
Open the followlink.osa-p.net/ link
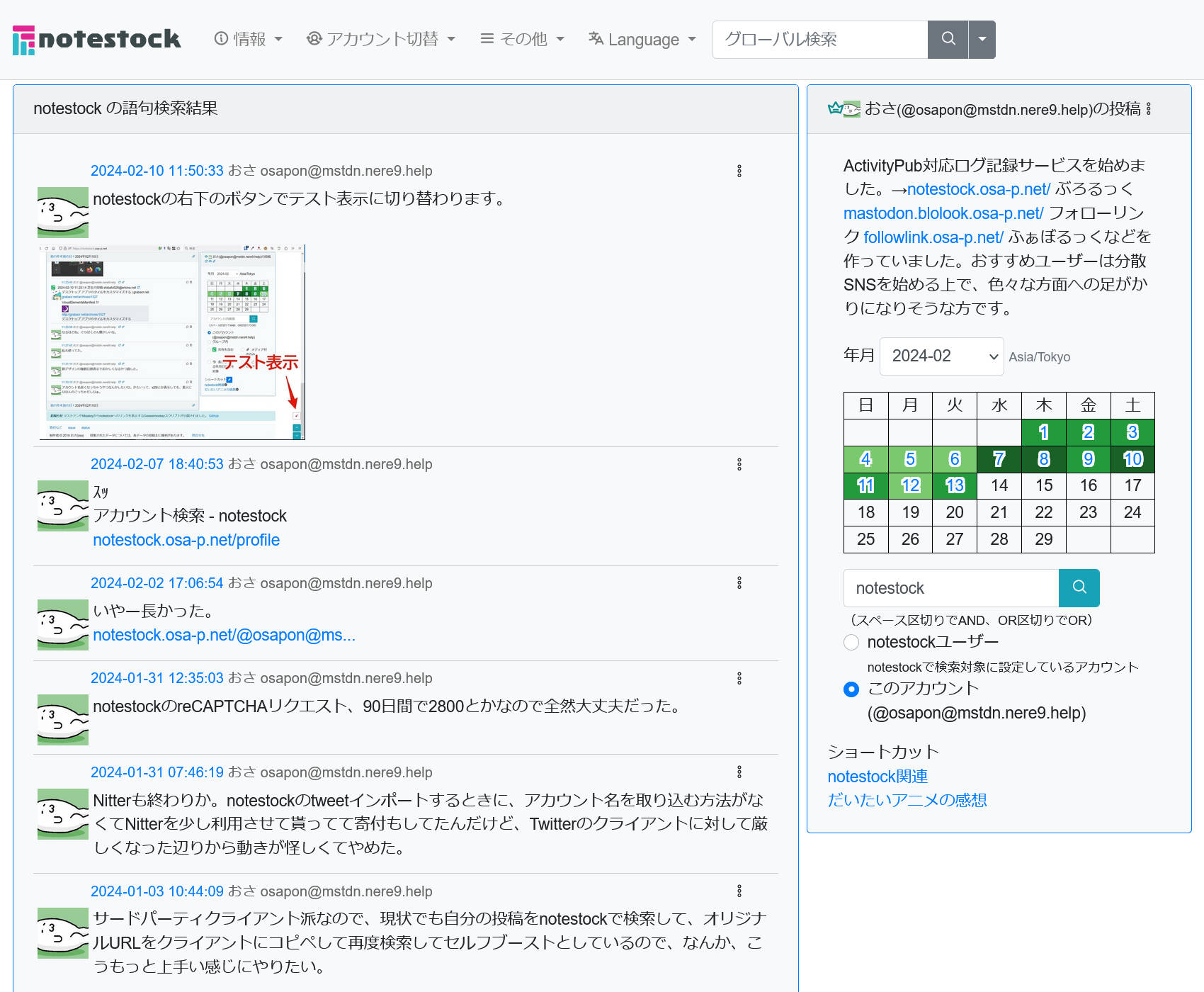pyautogui.click(x=933, y=237)
